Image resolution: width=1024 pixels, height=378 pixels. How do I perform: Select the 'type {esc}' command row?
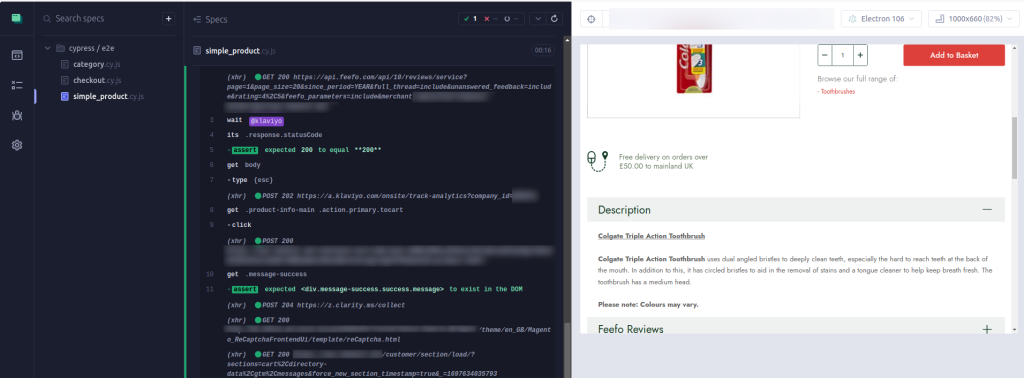coord(377,180)
